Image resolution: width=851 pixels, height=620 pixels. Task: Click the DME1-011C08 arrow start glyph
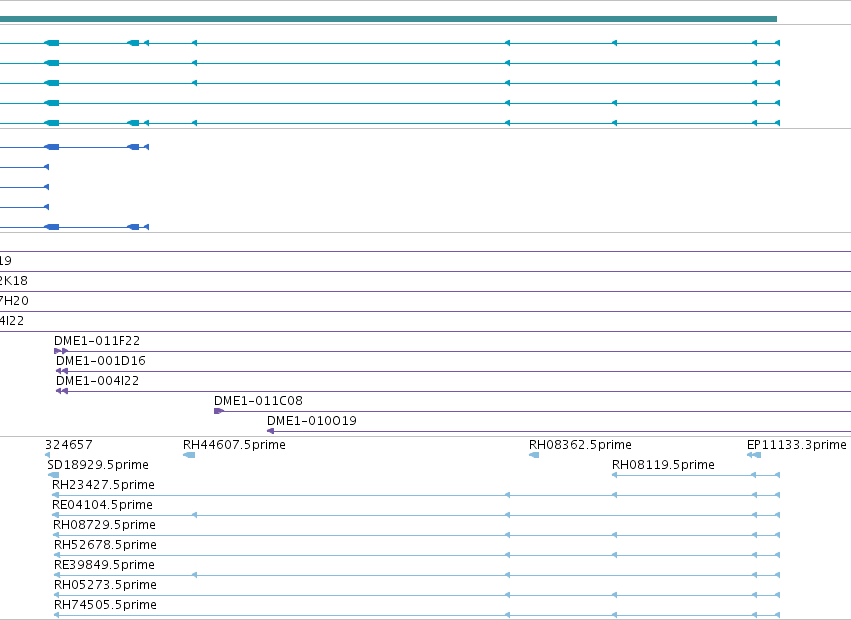(x=219, y=411)
